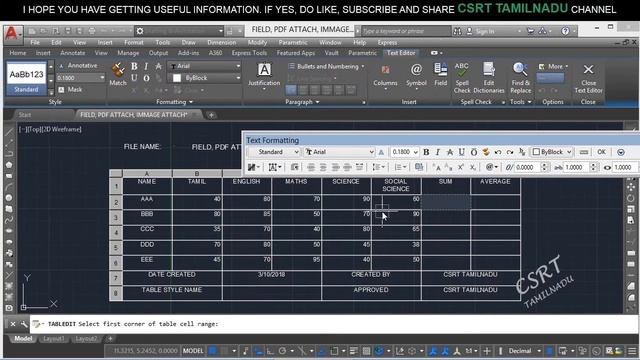Screen dimensions: 640x360
Task: Click the MODEL status bar button
Action: (x=193, y=351)
